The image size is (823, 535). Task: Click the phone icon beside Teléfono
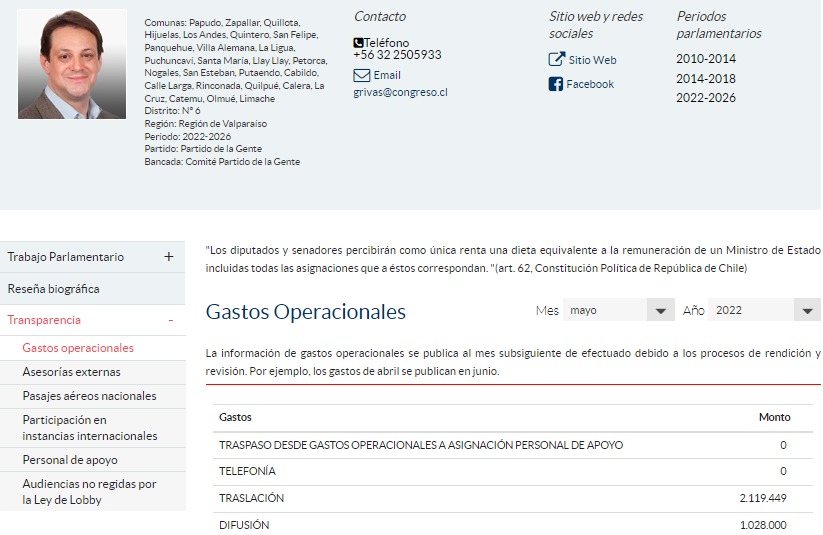[359, 43]
